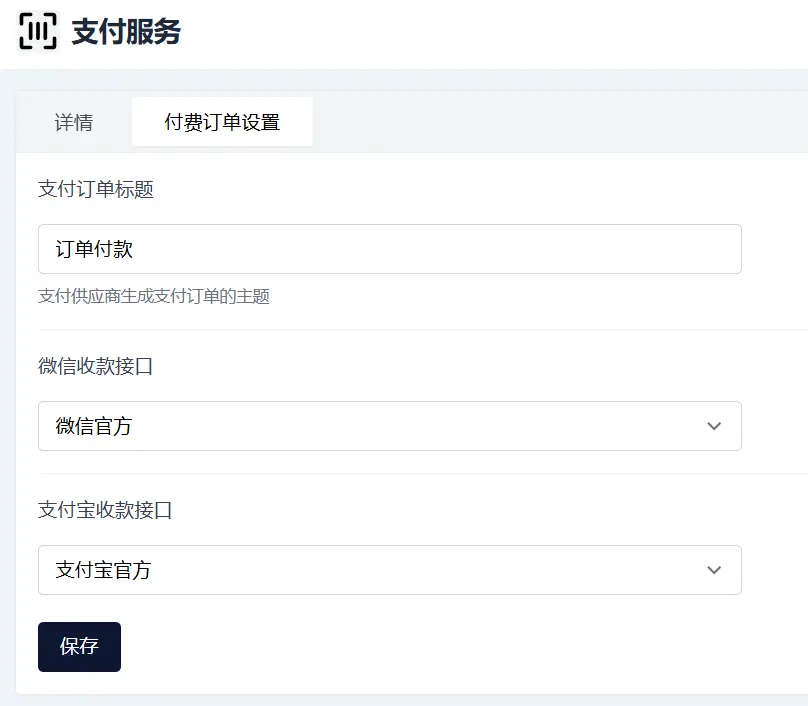Open the 微信收款接口 combo box
808x706 pixels.
coord(389,426)
